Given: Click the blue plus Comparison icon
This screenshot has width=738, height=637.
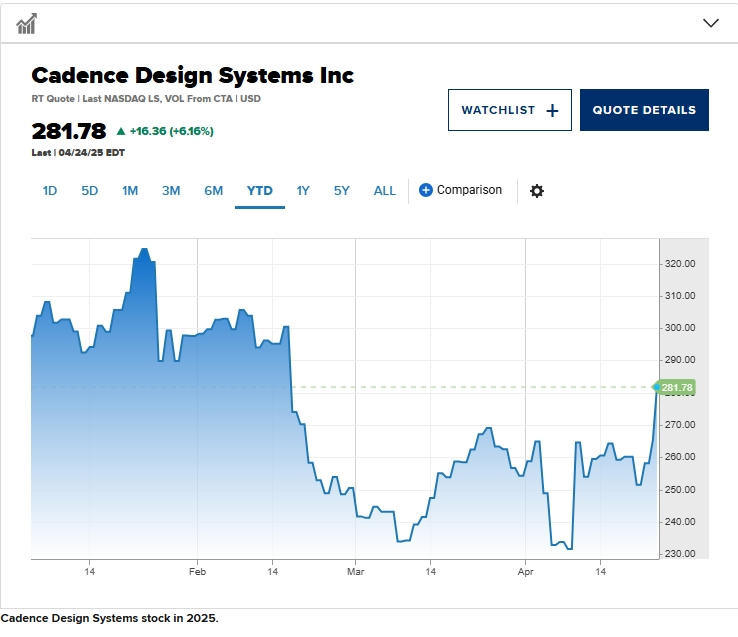Looking at the screenshot, I should [425, 190].
